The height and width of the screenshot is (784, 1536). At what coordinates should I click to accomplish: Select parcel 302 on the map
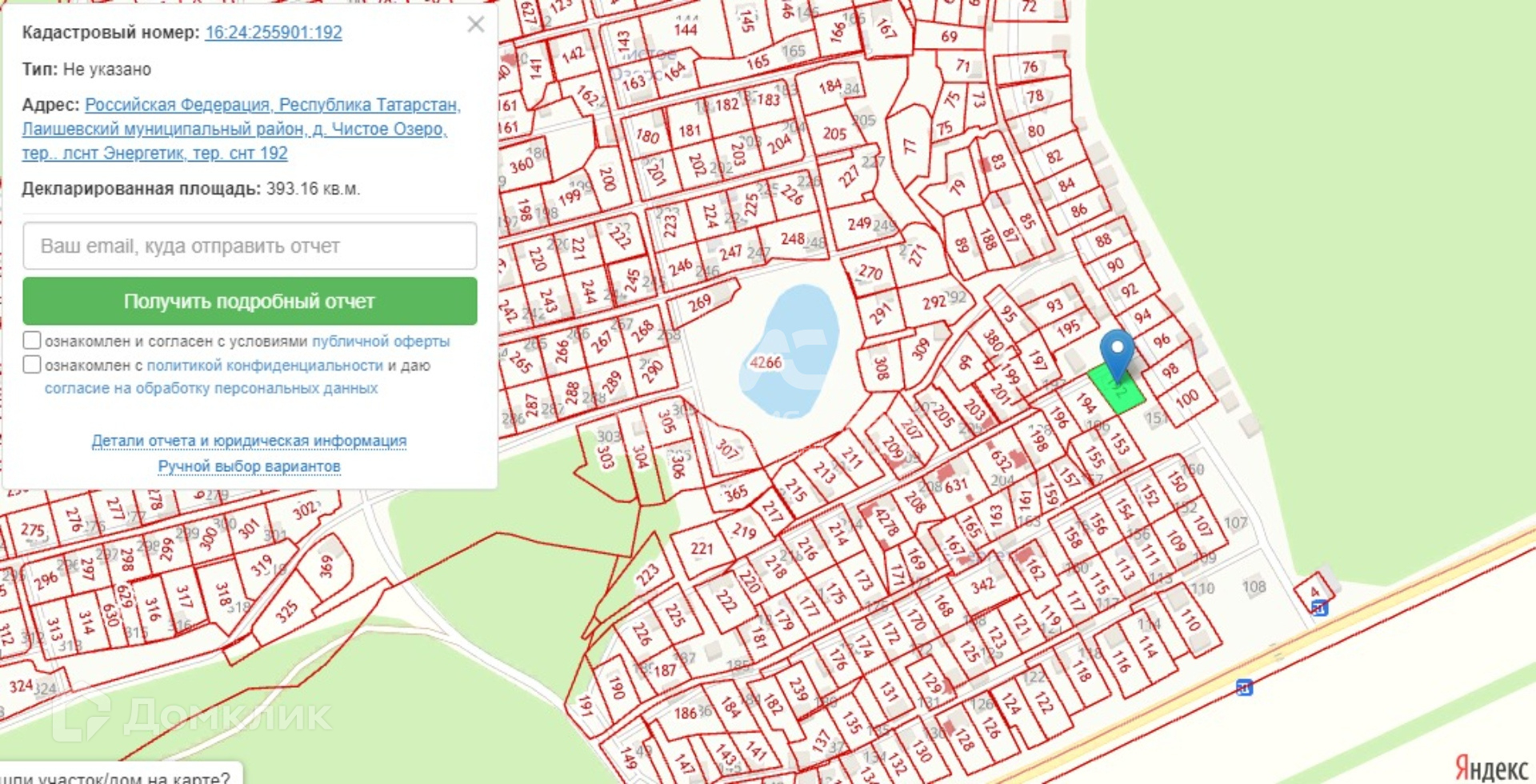click(x=304, y=511)
